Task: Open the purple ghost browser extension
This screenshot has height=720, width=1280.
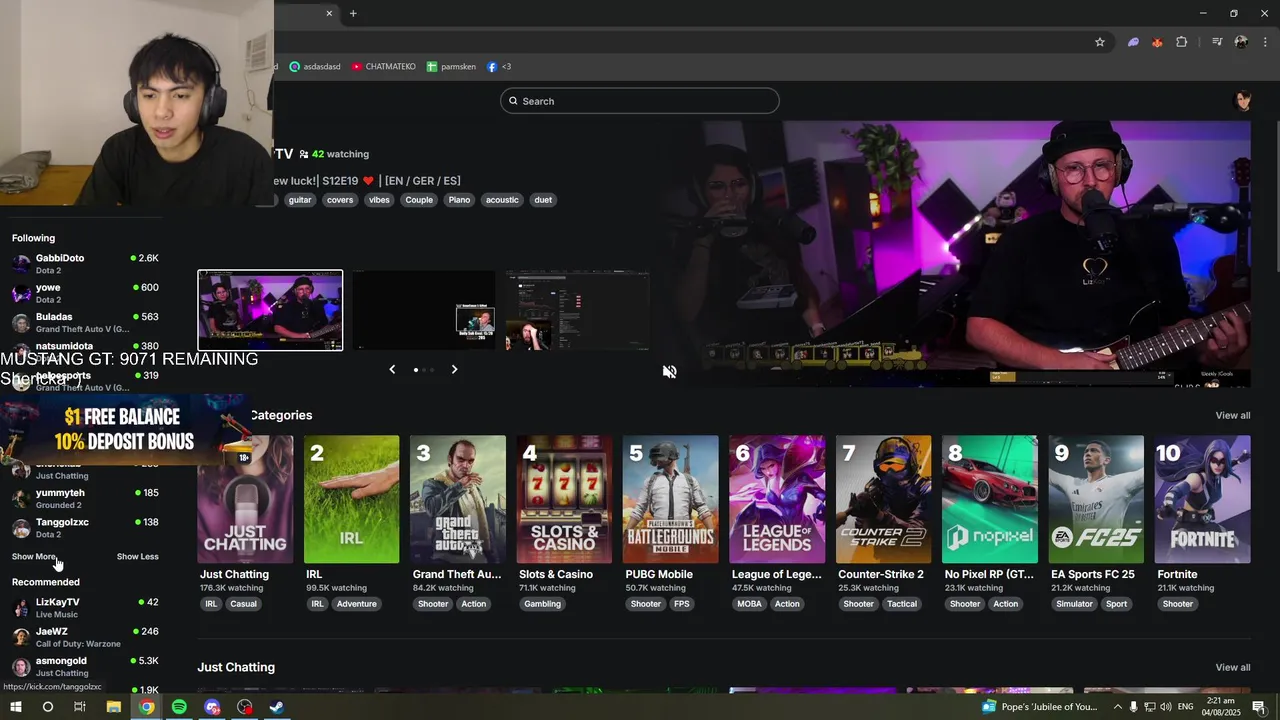Action: point(1133,42)
